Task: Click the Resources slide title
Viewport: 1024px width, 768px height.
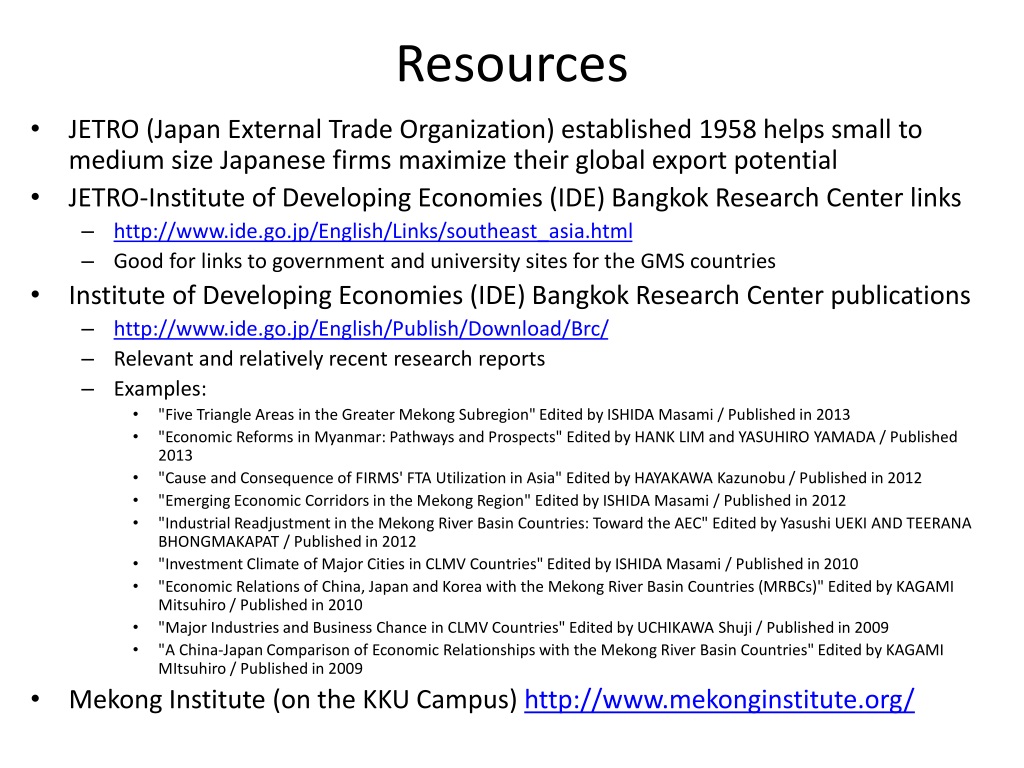Action: pos(512,64)
